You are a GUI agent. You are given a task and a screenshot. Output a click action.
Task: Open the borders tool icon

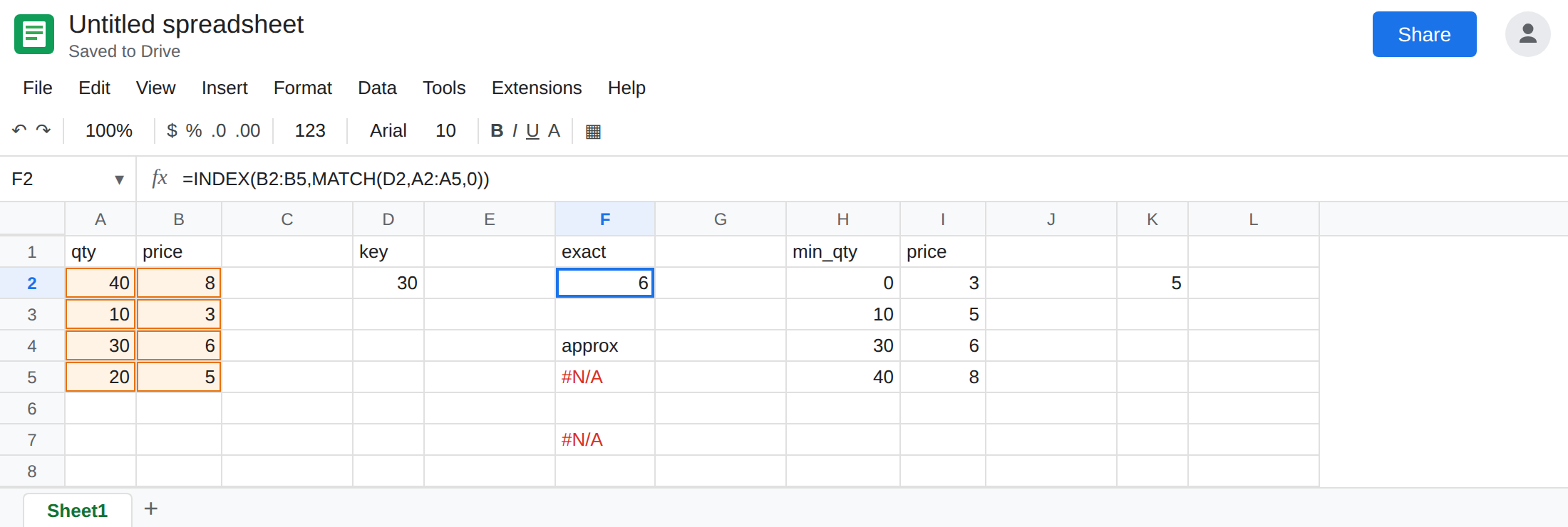coord(593,131)
